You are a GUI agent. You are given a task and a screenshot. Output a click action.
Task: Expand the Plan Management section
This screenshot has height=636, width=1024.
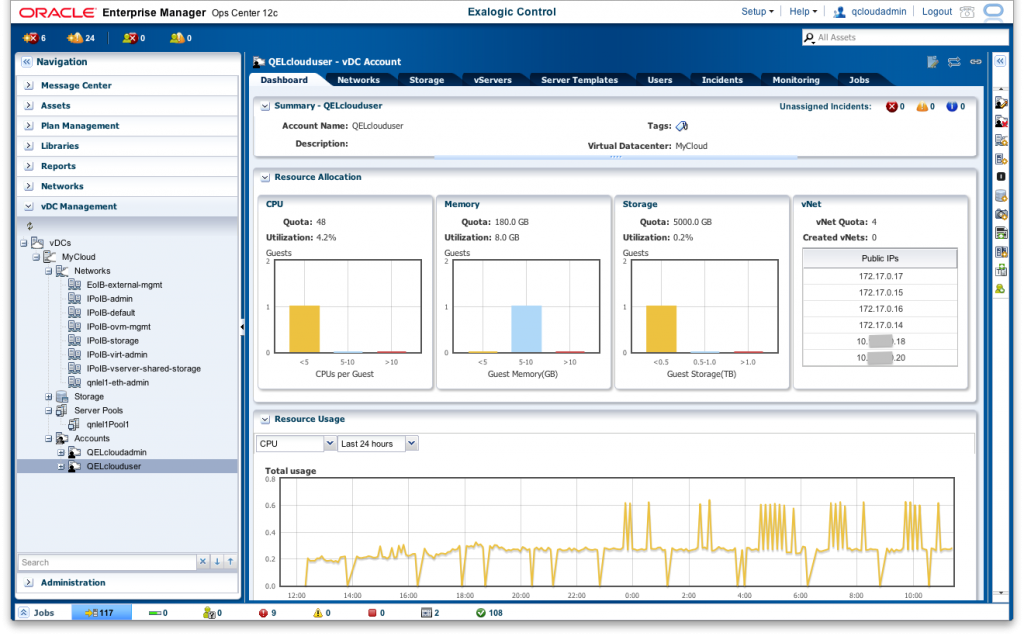pos(29,126)
